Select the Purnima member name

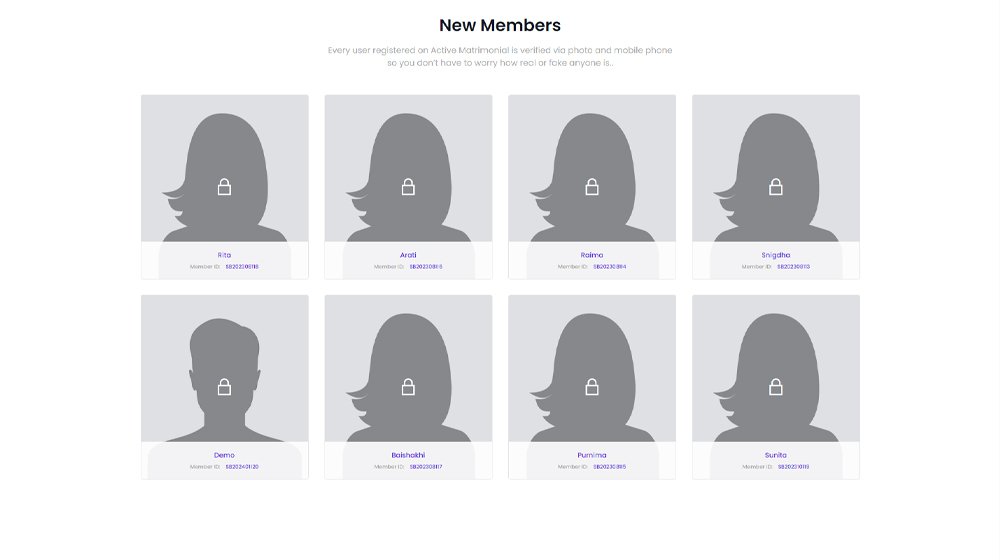click(592, 455)
